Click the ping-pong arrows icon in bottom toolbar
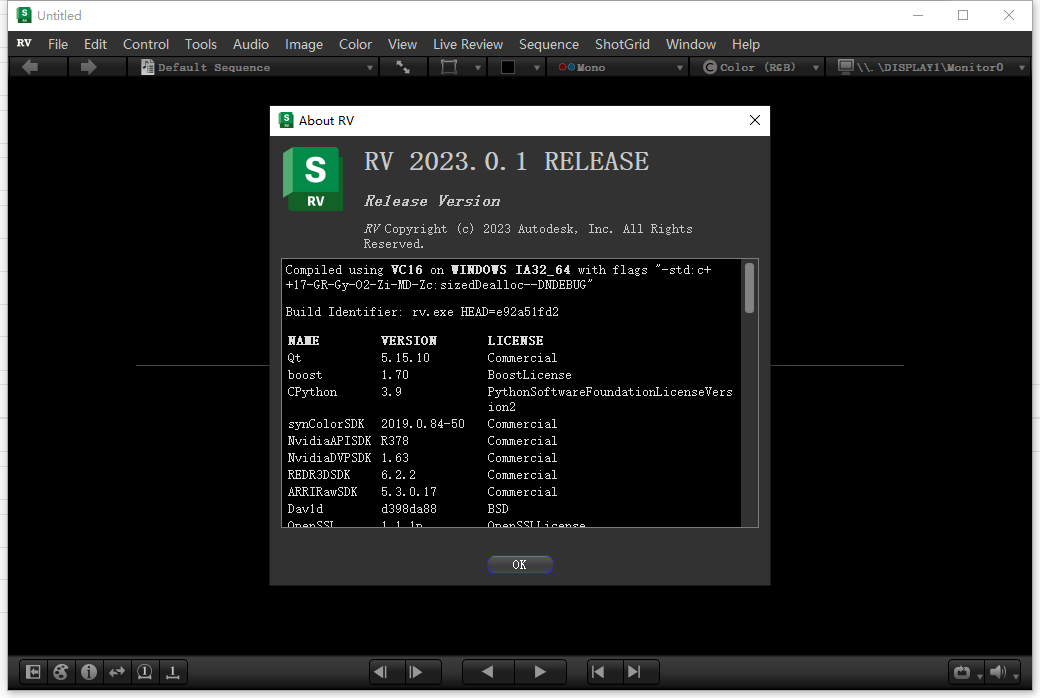Viewport: 1040px width, 698px height. coord(116,672)
